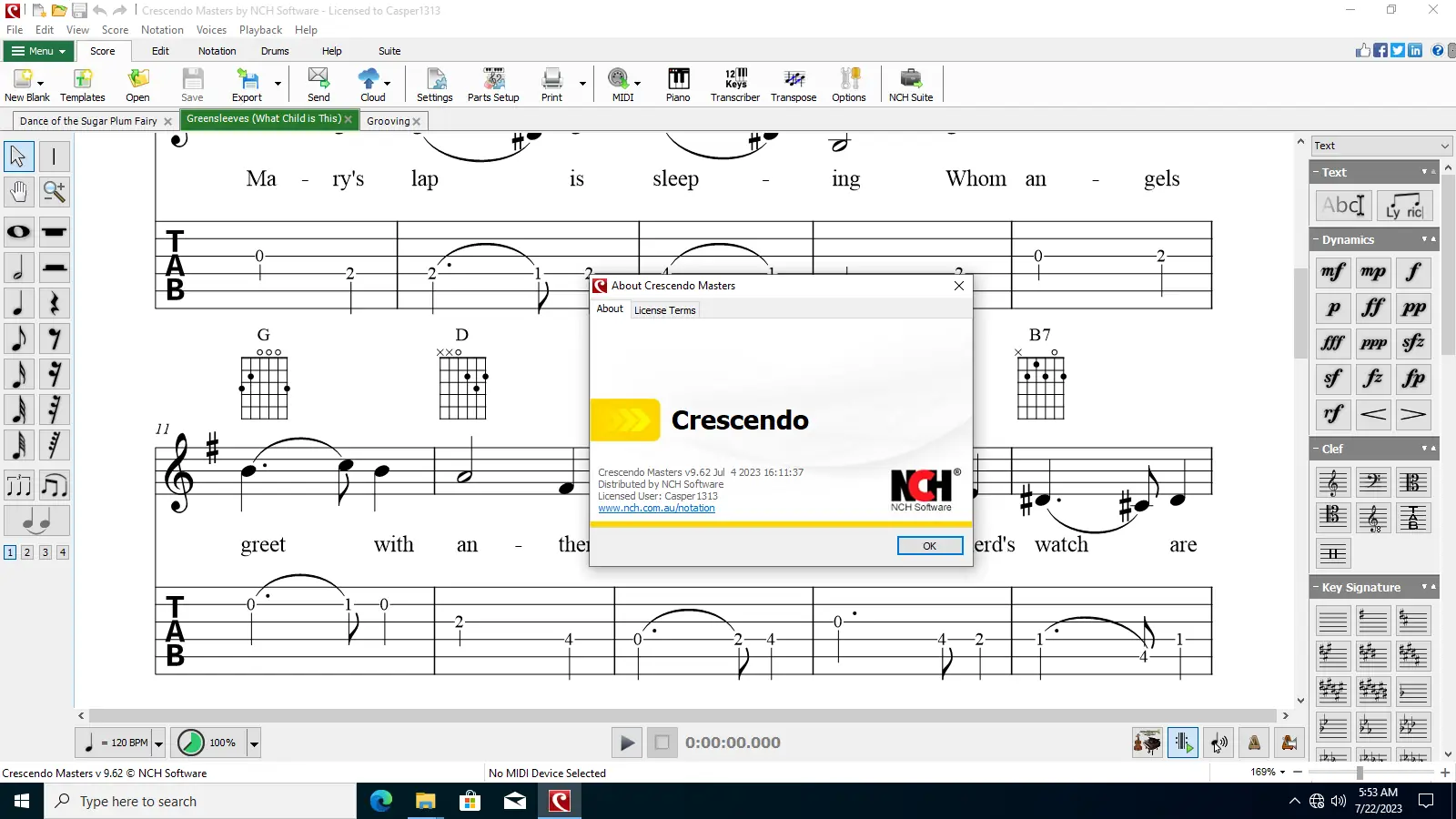Insert TAB clef from Clef panel

(x=1413, y=518)
